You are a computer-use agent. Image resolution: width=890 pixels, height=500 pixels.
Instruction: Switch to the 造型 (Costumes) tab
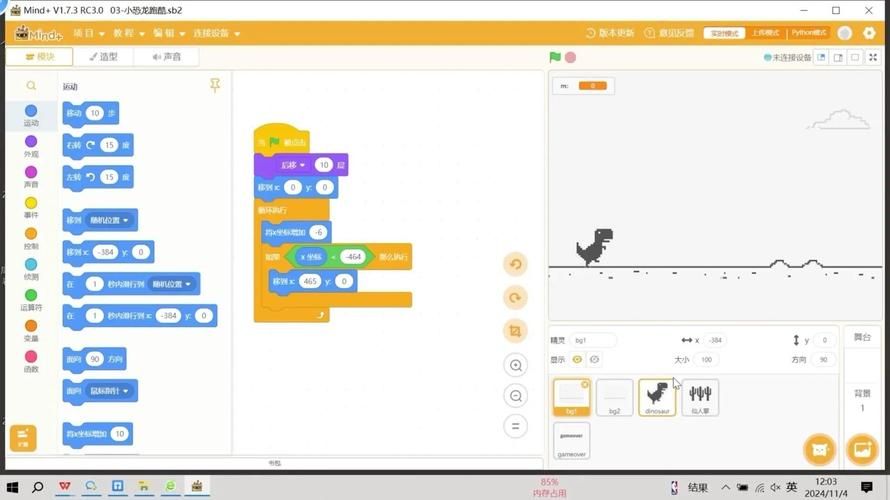click(103, 57)
